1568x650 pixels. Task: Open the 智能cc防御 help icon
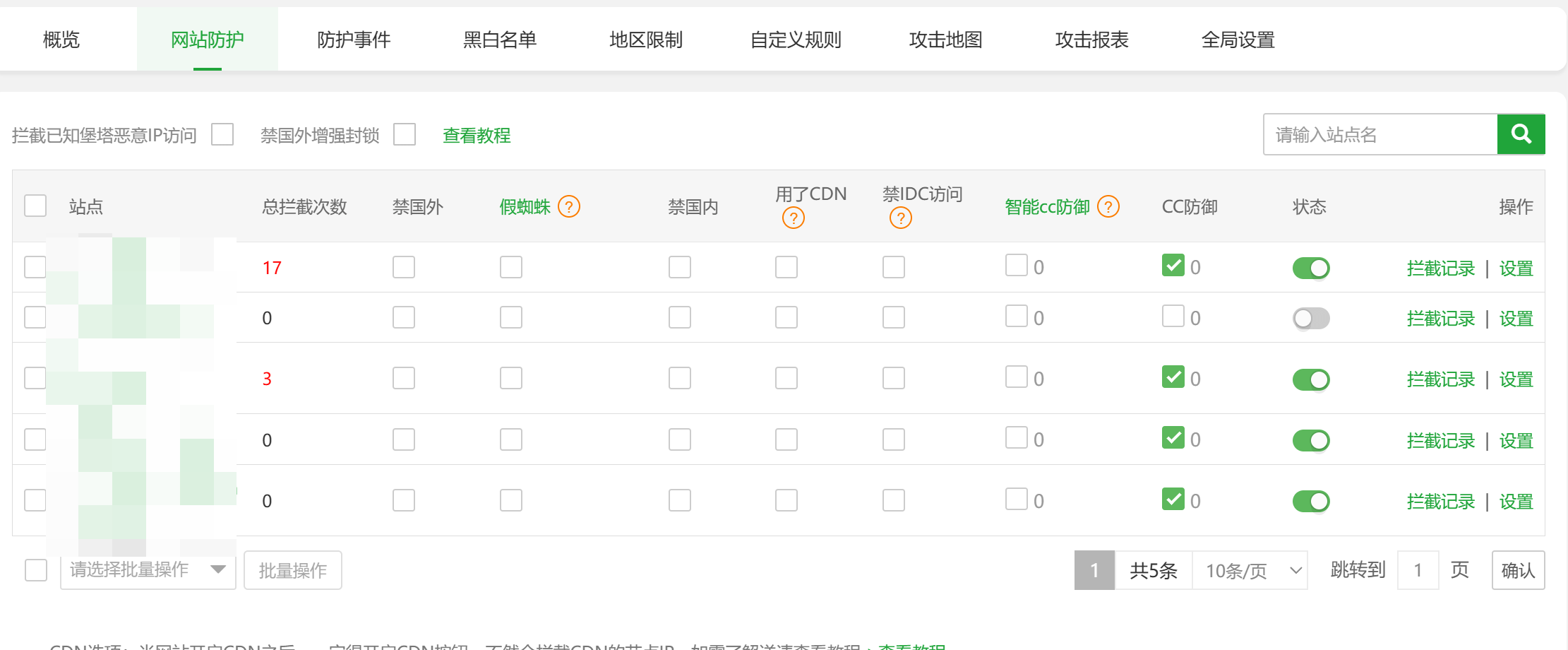1108,206
